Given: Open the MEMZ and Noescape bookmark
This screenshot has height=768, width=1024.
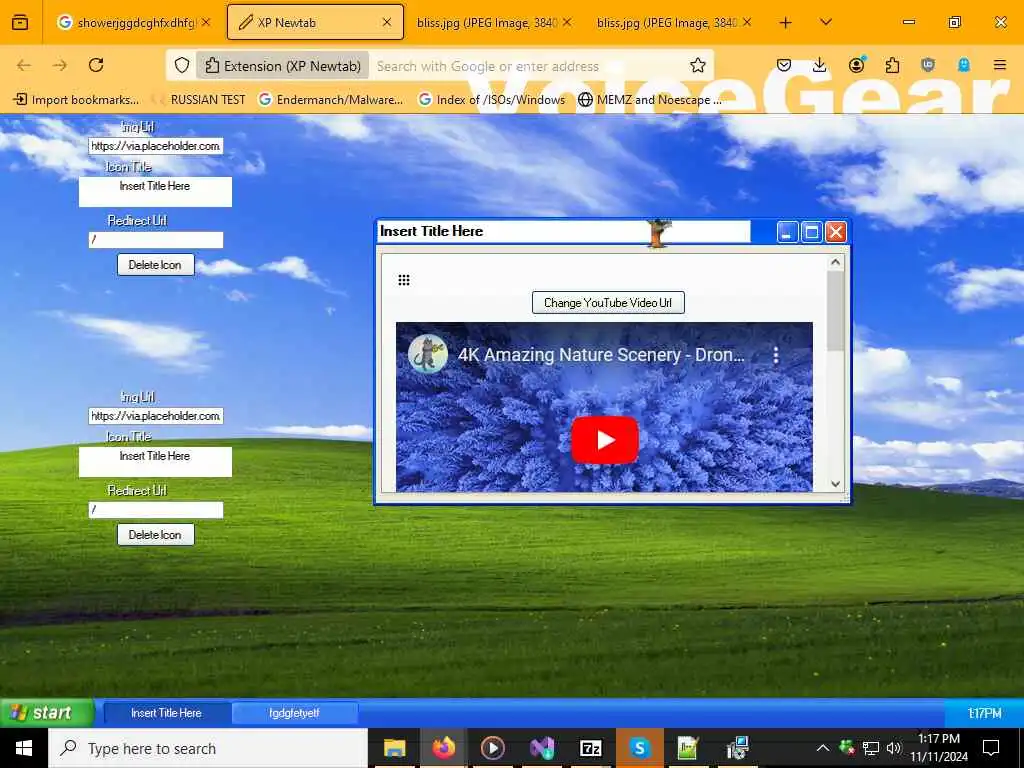Looking at the screenshot, I should (650, 100).
